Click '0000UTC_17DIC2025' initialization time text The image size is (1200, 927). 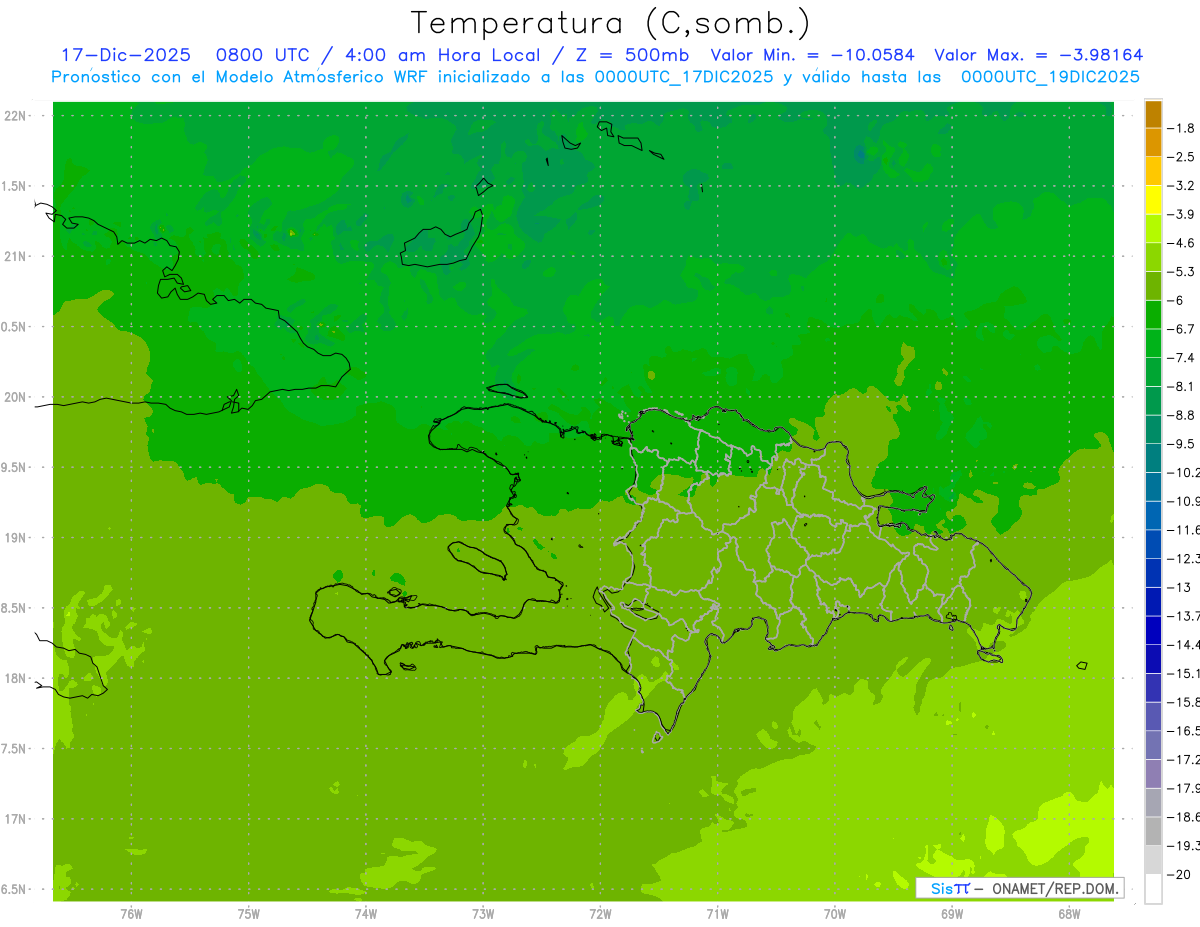pos(684,77)
